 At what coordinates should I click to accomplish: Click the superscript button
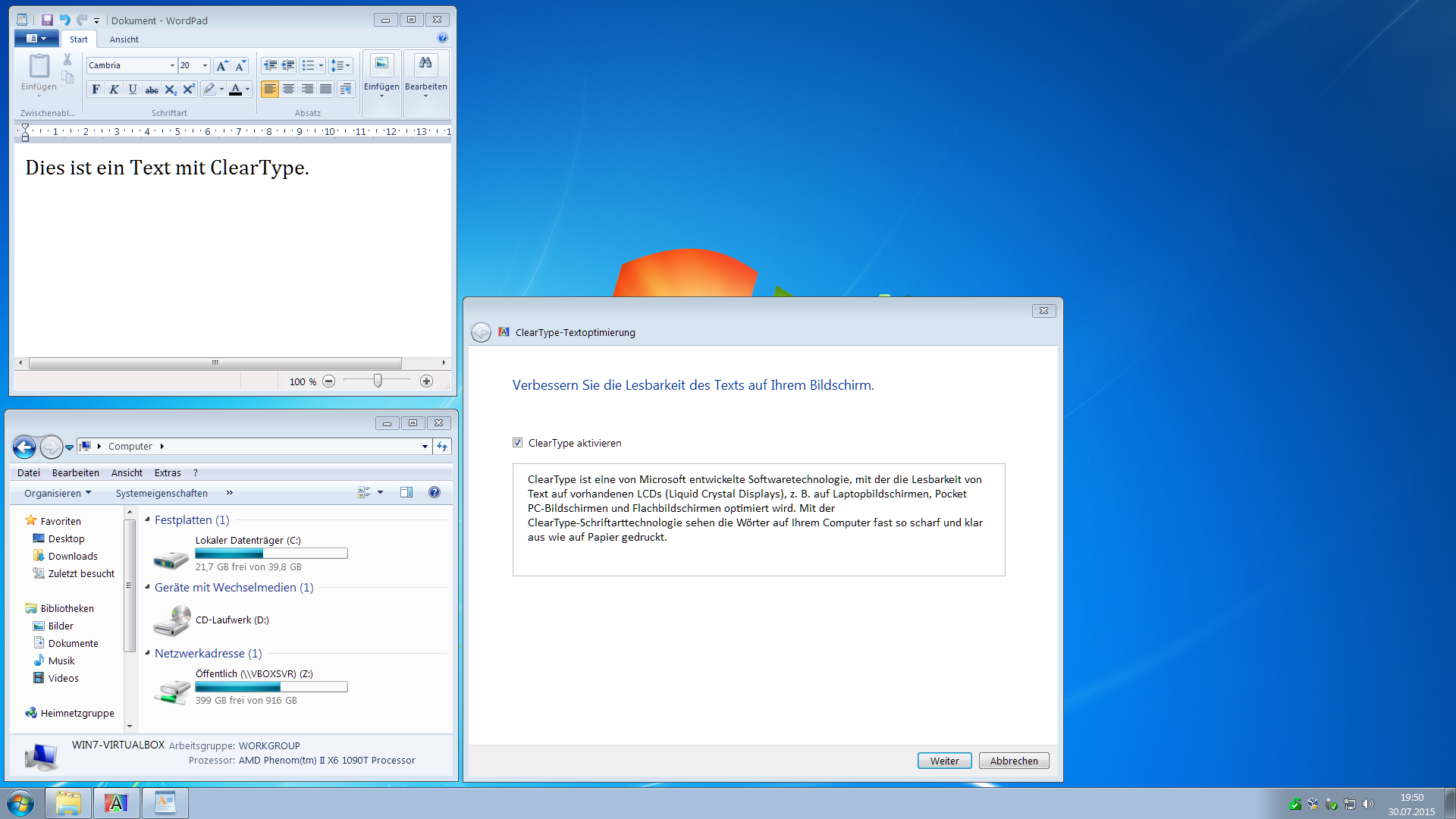tap(189, 89)
